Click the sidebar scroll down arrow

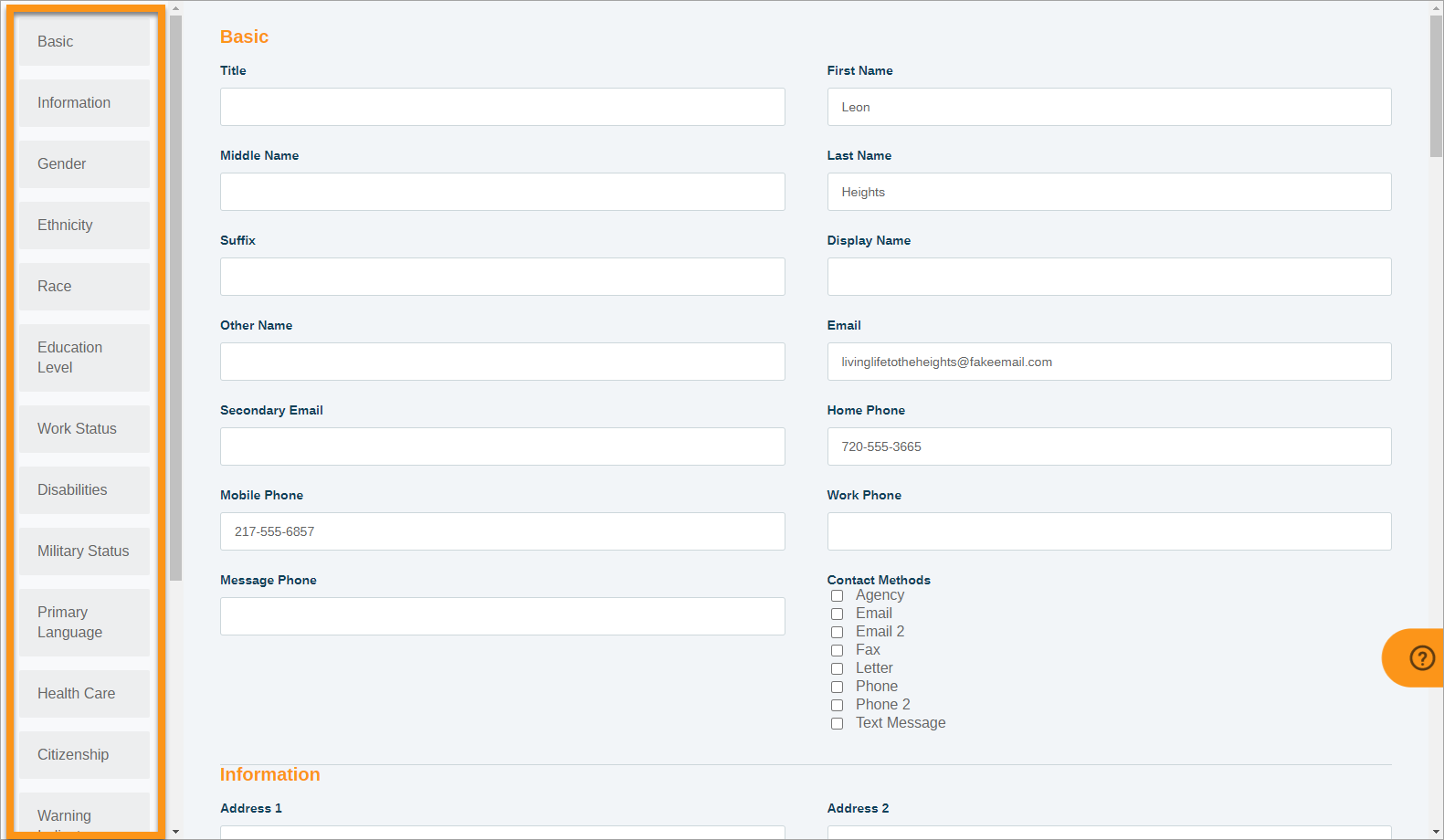click(x=175, y=832)
